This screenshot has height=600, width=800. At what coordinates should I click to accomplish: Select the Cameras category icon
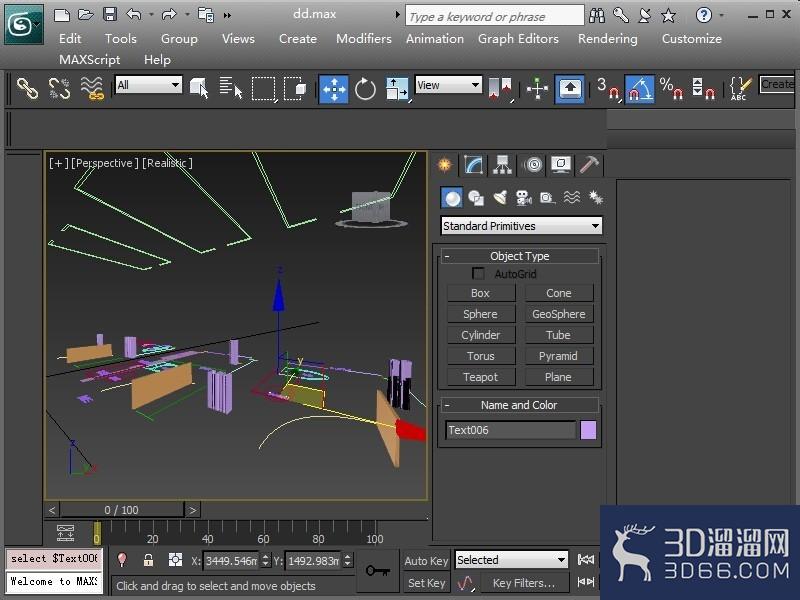[x=524, y=197]
